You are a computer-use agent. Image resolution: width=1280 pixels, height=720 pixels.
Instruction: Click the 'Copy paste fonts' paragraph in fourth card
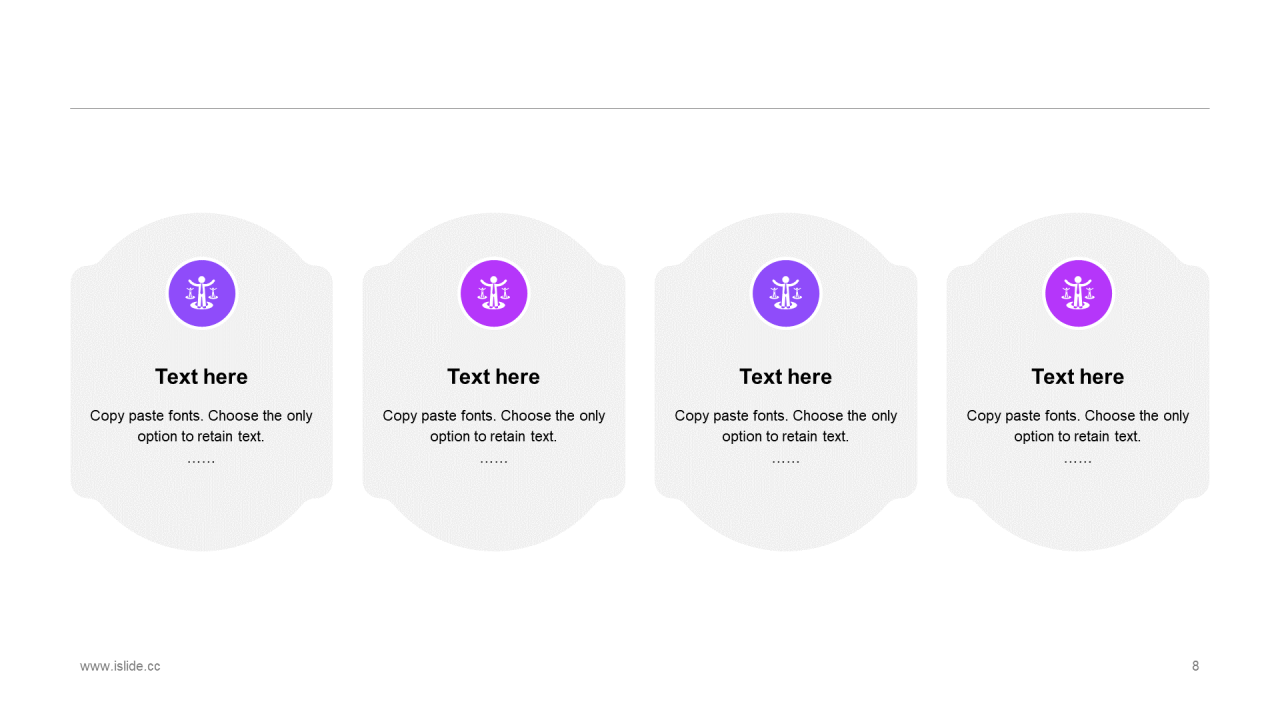pos(1078,426)
